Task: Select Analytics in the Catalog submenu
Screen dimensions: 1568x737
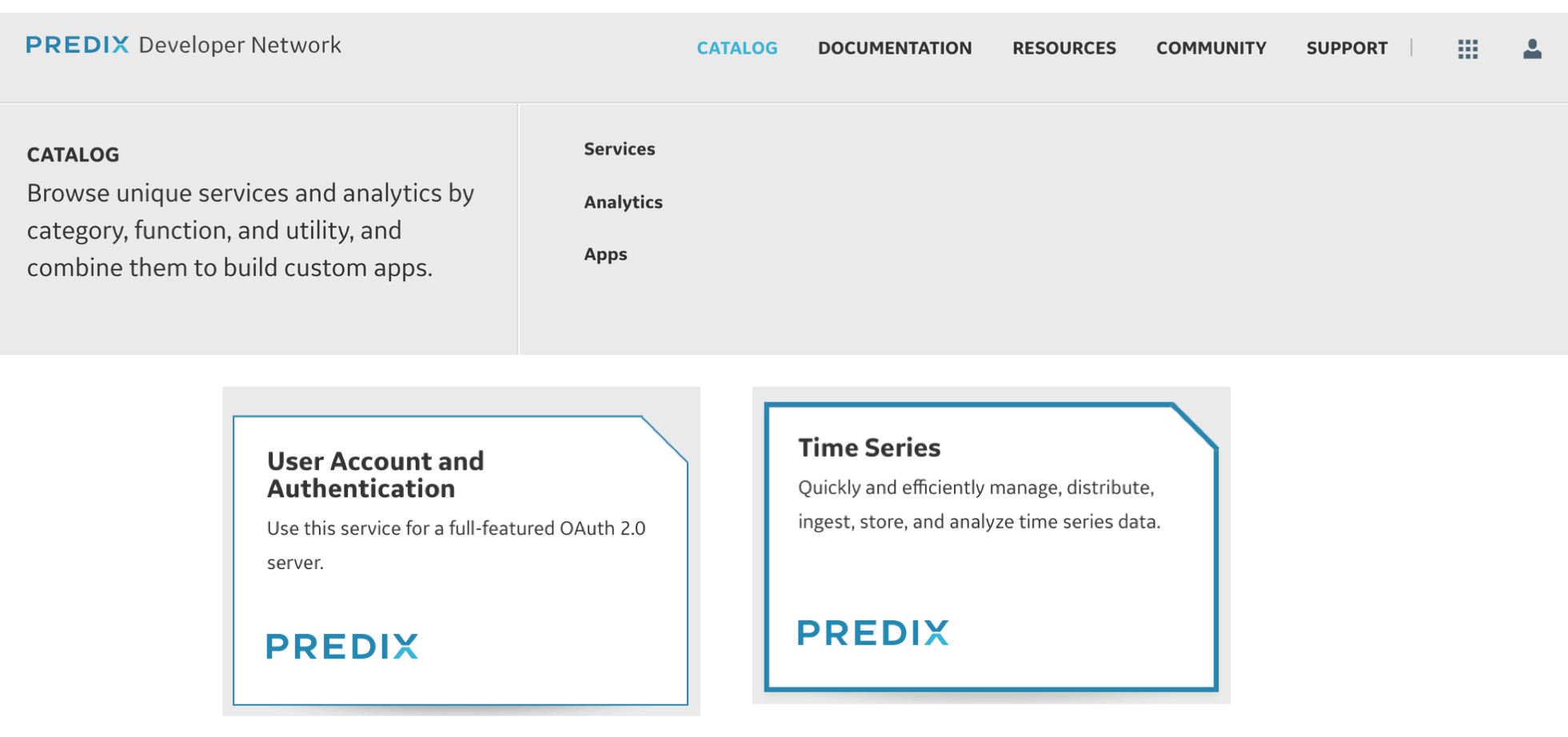Action: (x=623, y=202)
